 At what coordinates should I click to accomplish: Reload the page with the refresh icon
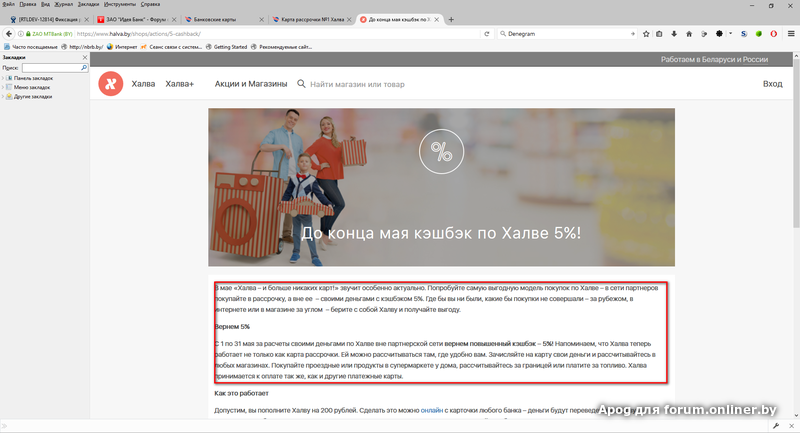[x=487, y=34]
